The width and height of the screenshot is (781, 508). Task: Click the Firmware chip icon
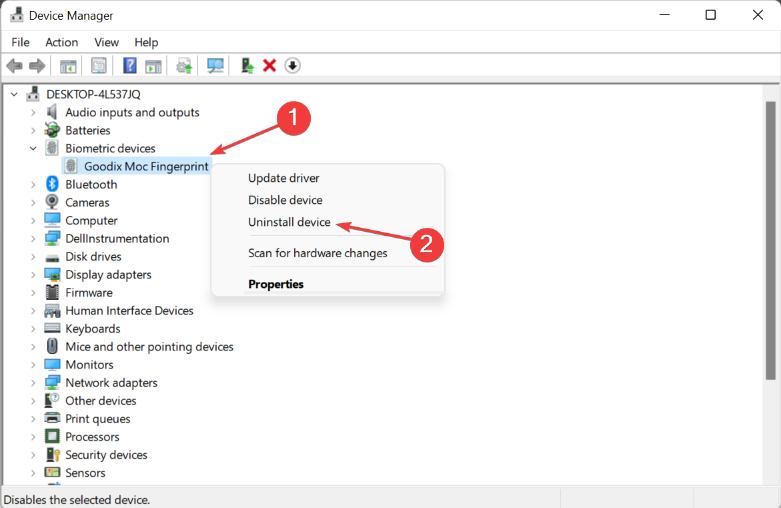52,292
